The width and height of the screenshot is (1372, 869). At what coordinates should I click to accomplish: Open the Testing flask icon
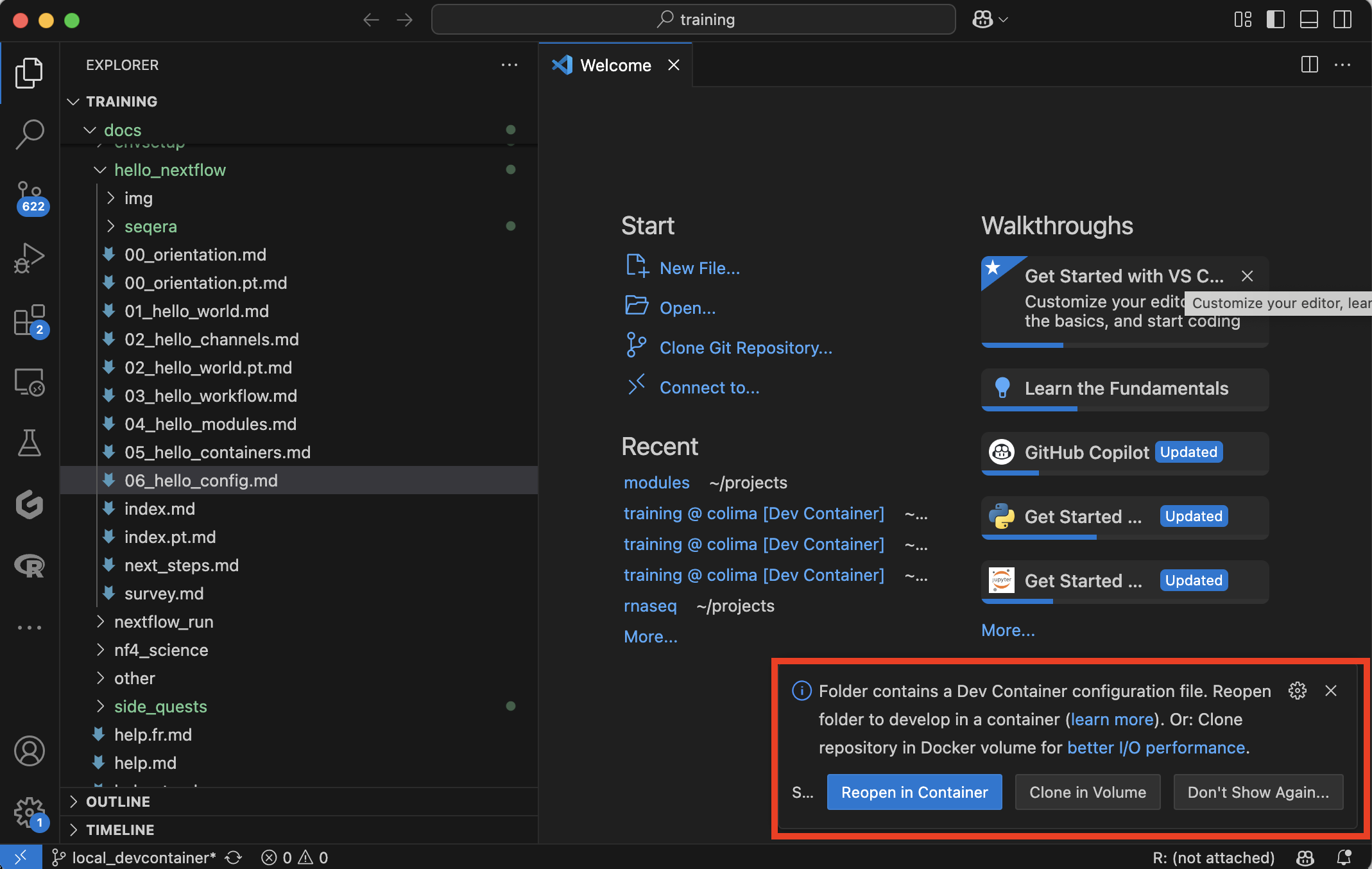tap(30, 443)
